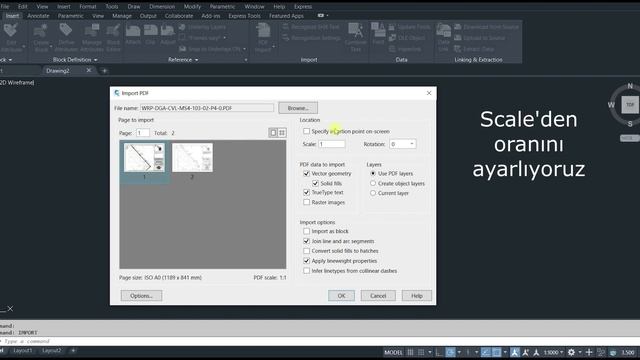
Task: Uncheck Vector geometry checkbox
Action: point(307,173)
